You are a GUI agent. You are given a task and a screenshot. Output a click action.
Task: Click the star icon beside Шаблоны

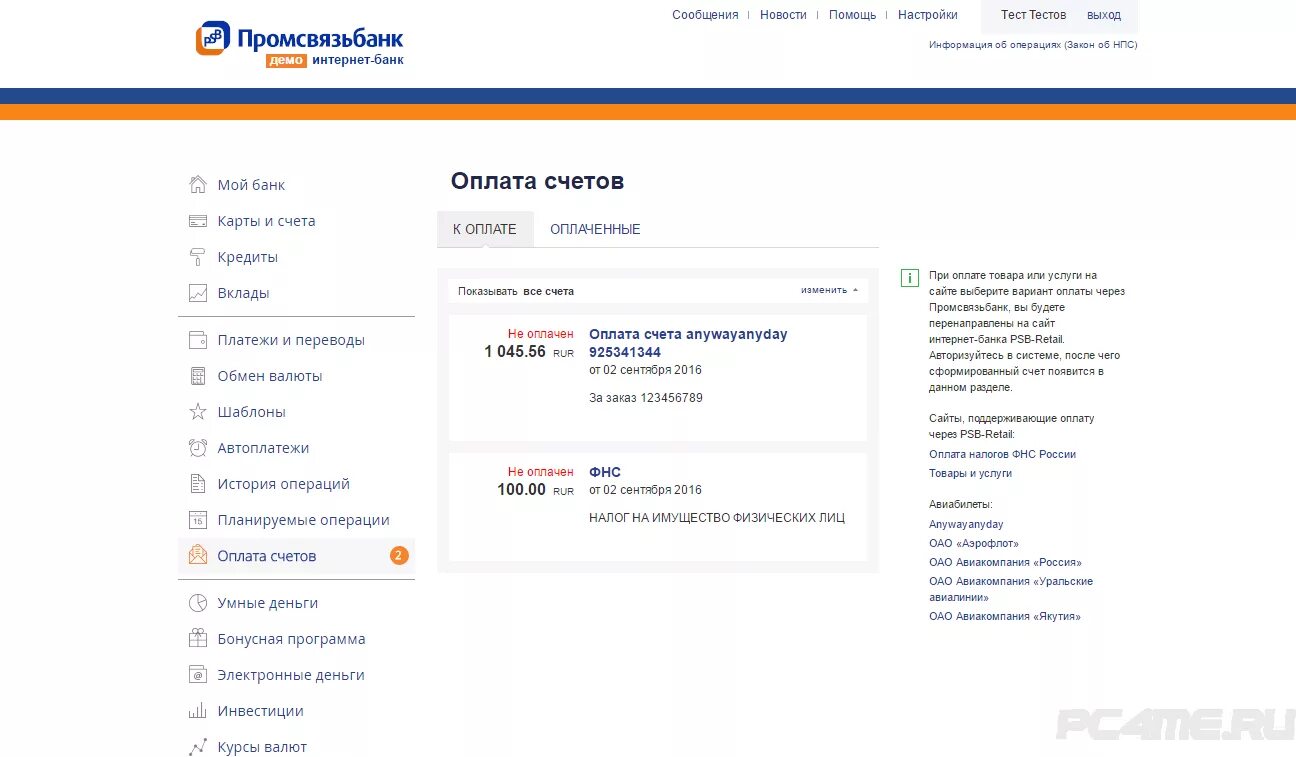pos(198,412)
